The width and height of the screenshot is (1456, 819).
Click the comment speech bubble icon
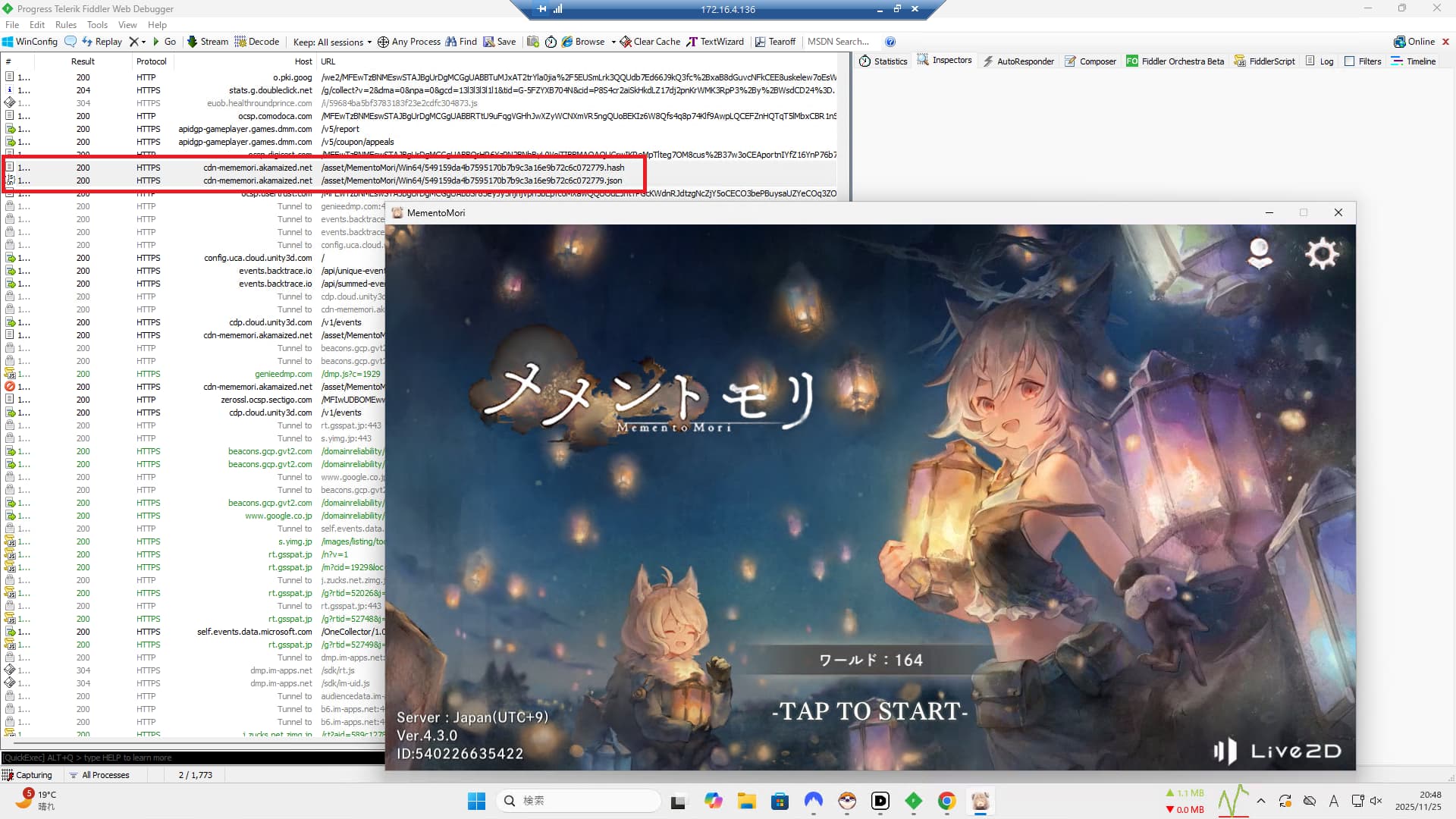point(71,42)
